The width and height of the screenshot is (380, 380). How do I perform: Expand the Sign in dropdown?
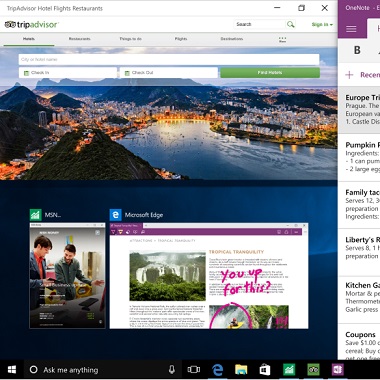[322, 24]
